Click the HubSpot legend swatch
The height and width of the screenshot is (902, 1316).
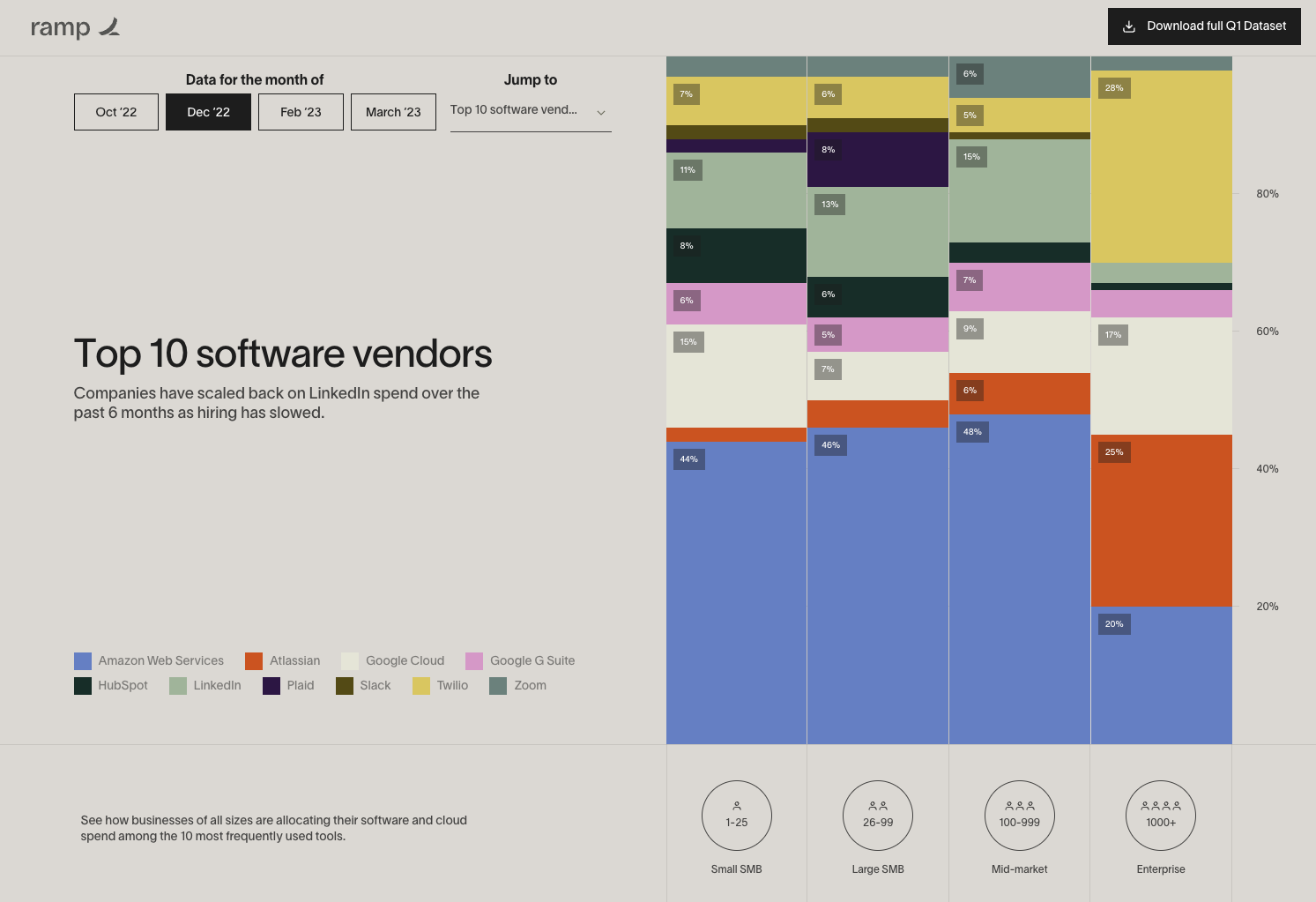83,686
